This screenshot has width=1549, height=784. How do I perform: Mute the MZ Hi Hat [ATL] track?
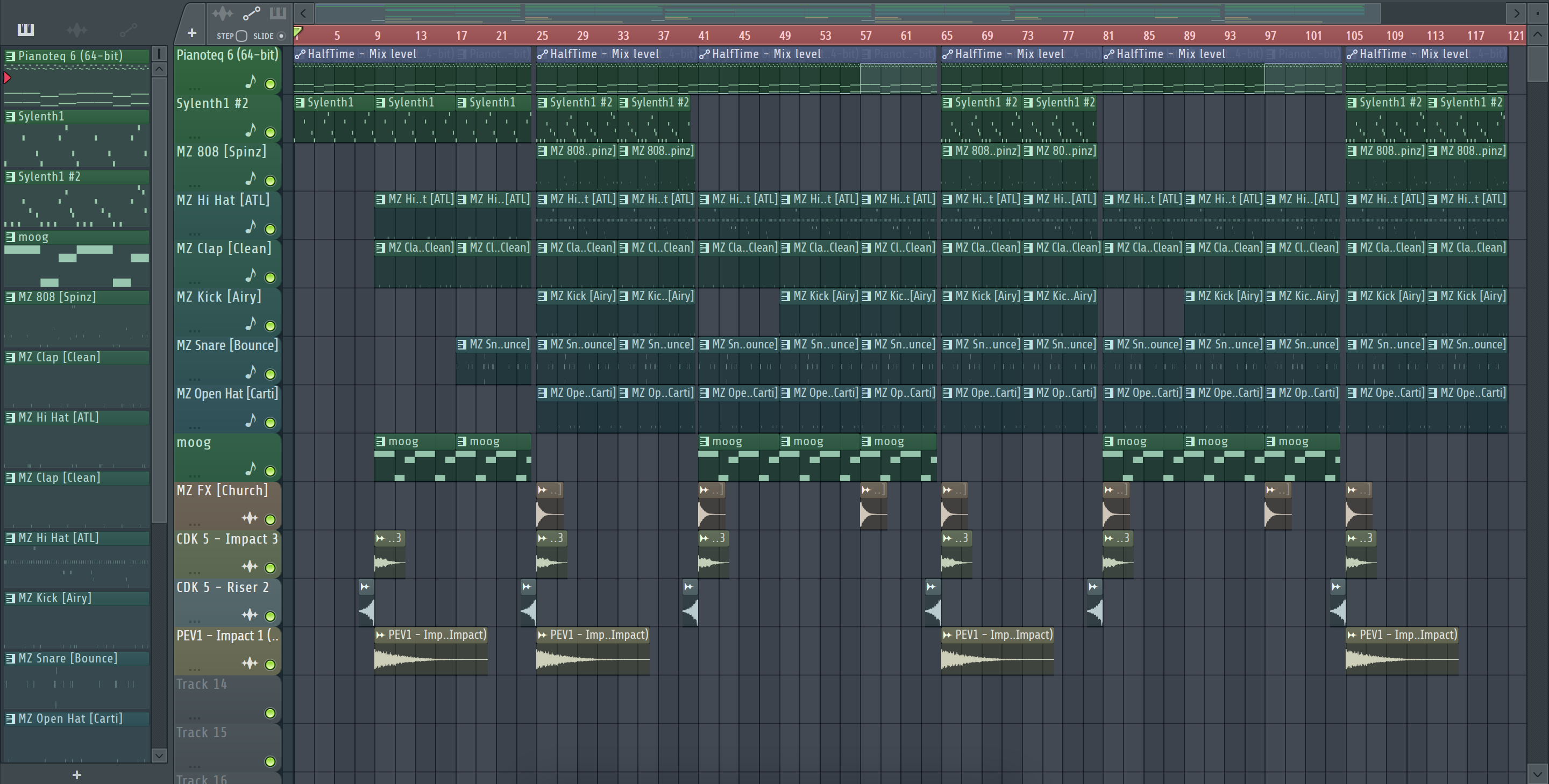tap(271, 229)
